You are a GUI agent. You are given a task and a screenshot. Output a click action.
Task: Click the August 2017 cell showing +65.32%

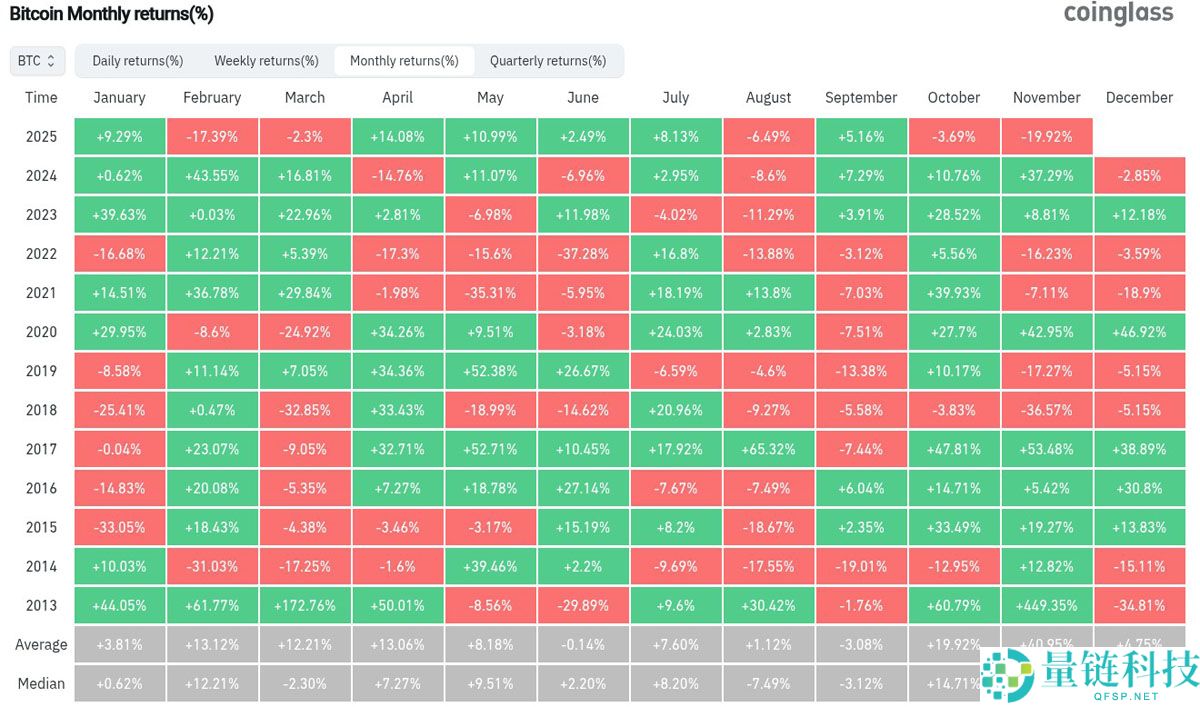pyautogui.click(x=768, y=449)
